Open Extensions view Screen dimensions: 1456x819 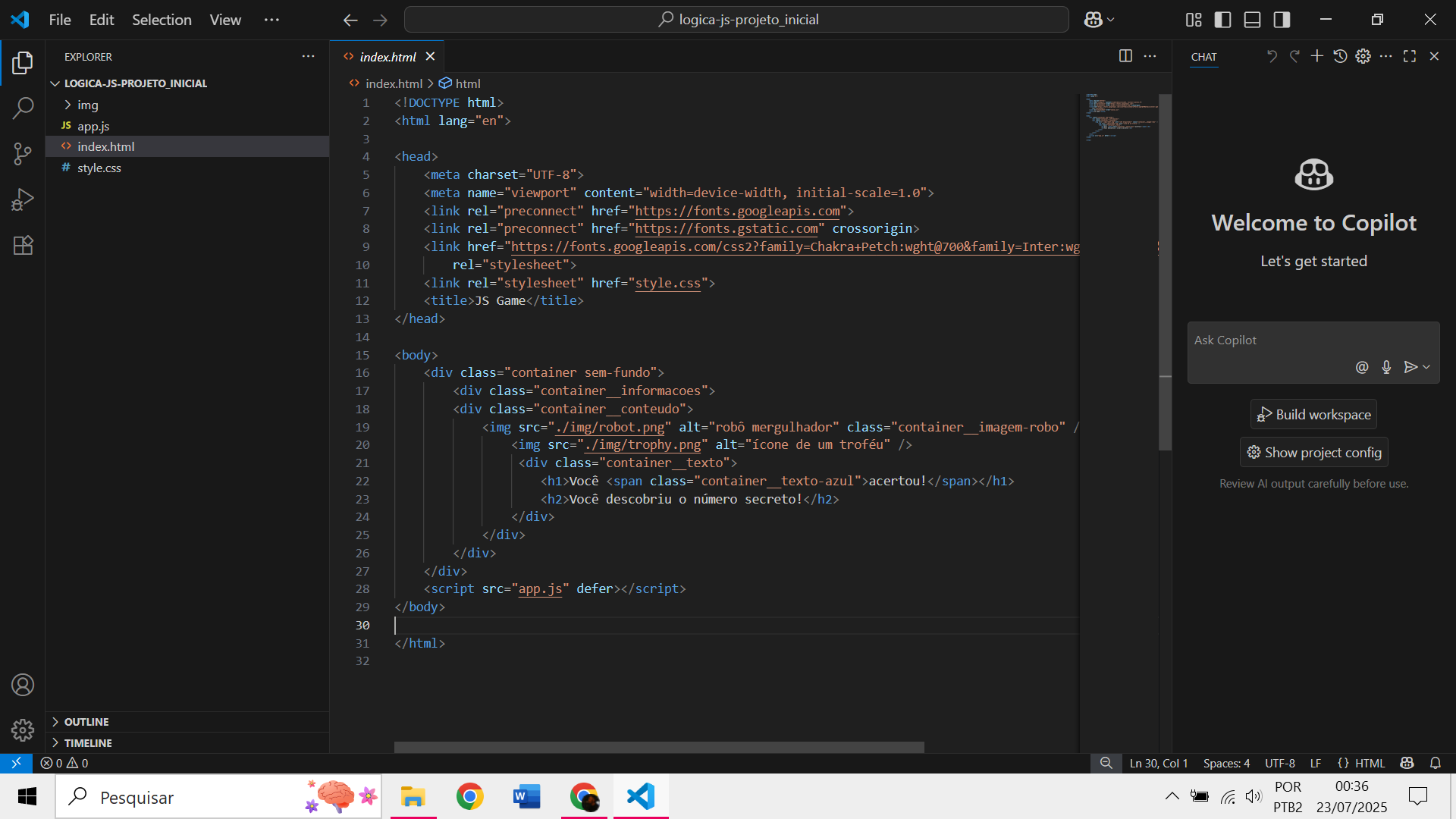[23, 245]
